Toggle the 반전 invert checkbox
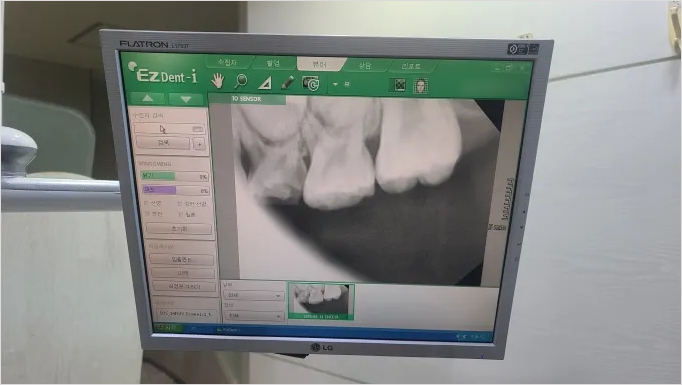 click(147, 214)
